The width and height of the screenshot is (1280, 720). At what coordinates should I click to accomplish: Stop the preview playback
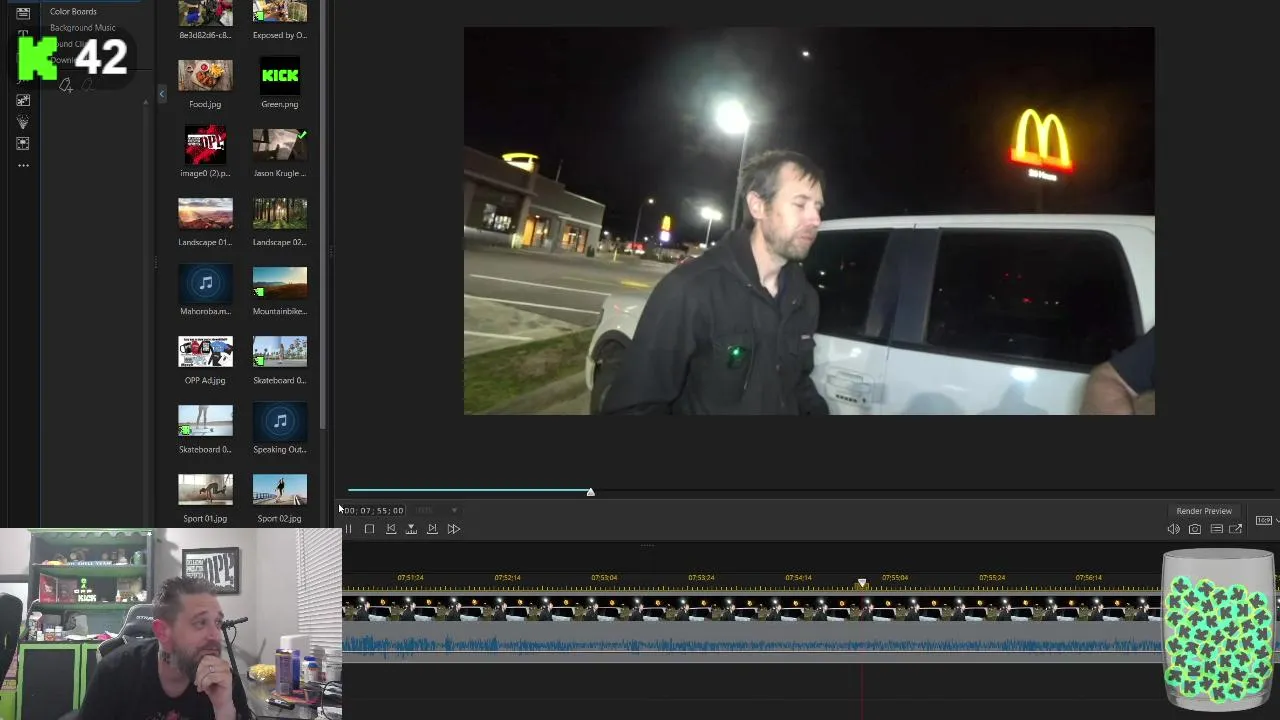(369, 529)
